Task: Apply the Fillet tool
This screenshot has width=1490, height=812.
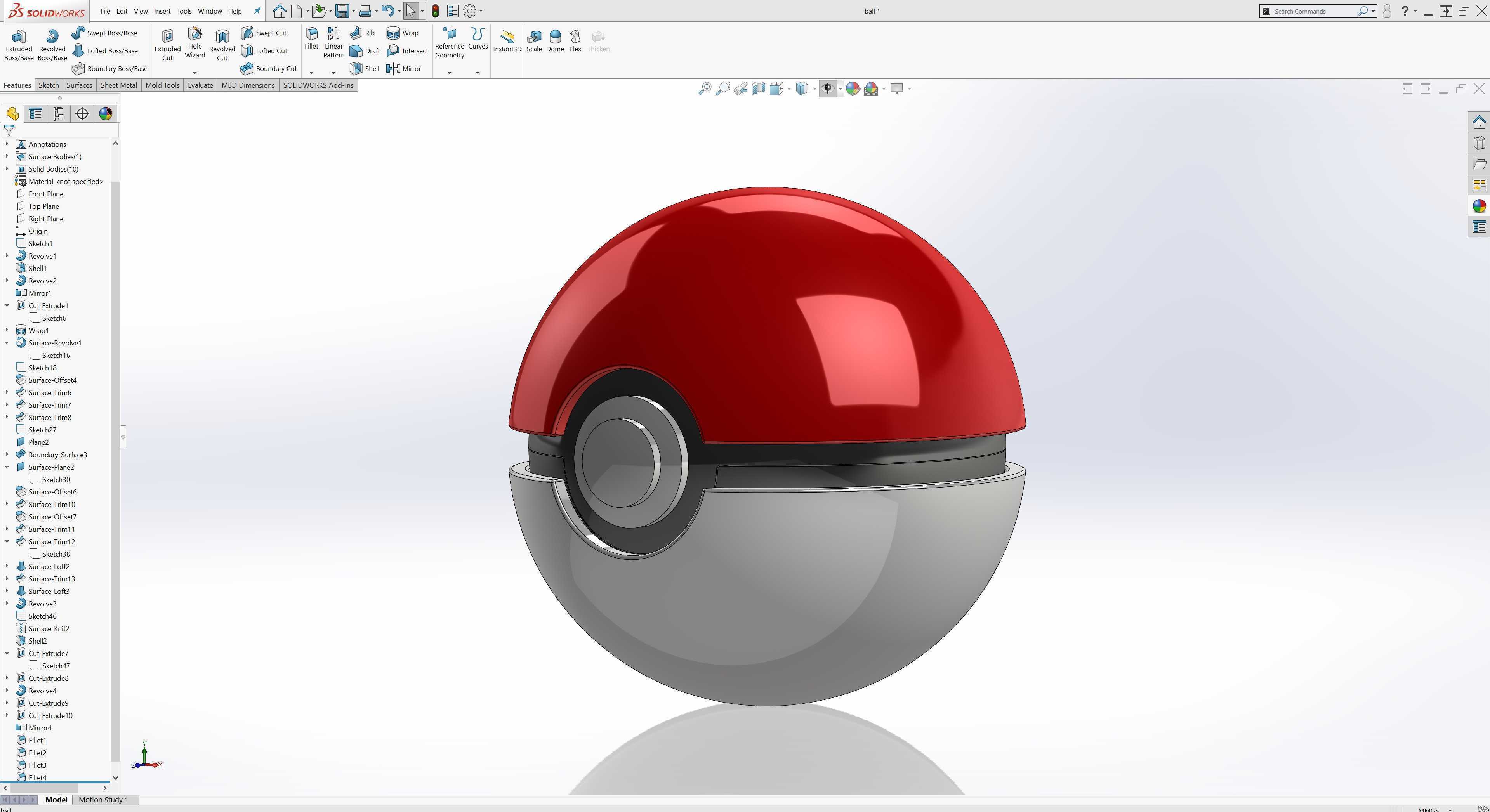Action: (311, 39)
